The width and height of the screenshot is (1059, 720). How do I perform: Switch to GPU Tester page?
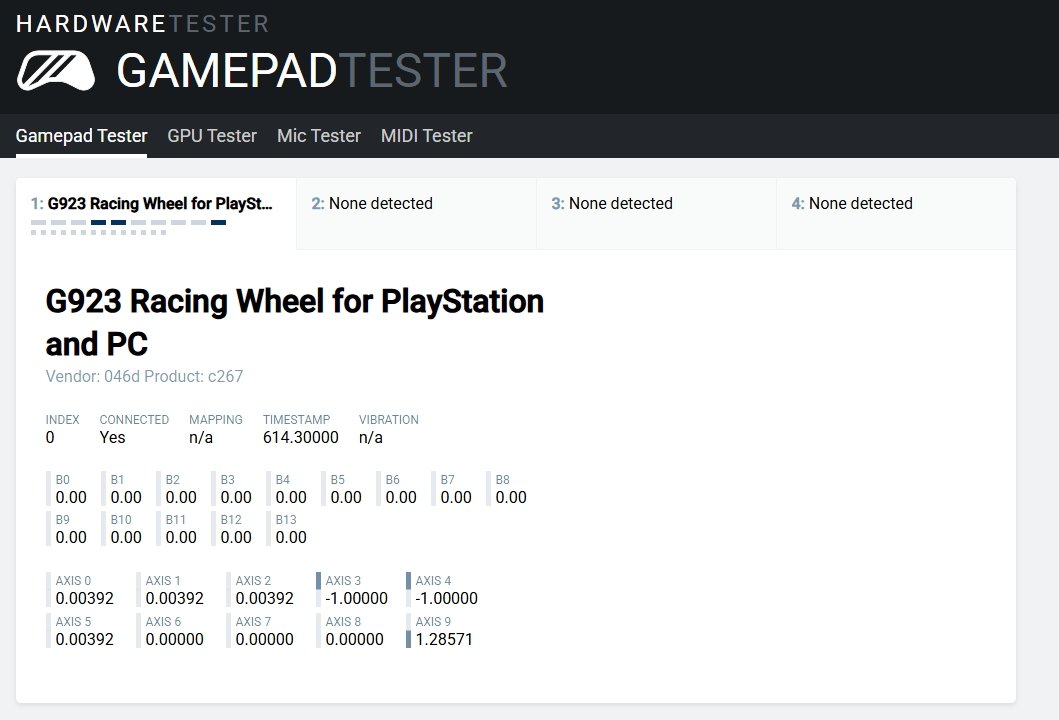(212, 136)
